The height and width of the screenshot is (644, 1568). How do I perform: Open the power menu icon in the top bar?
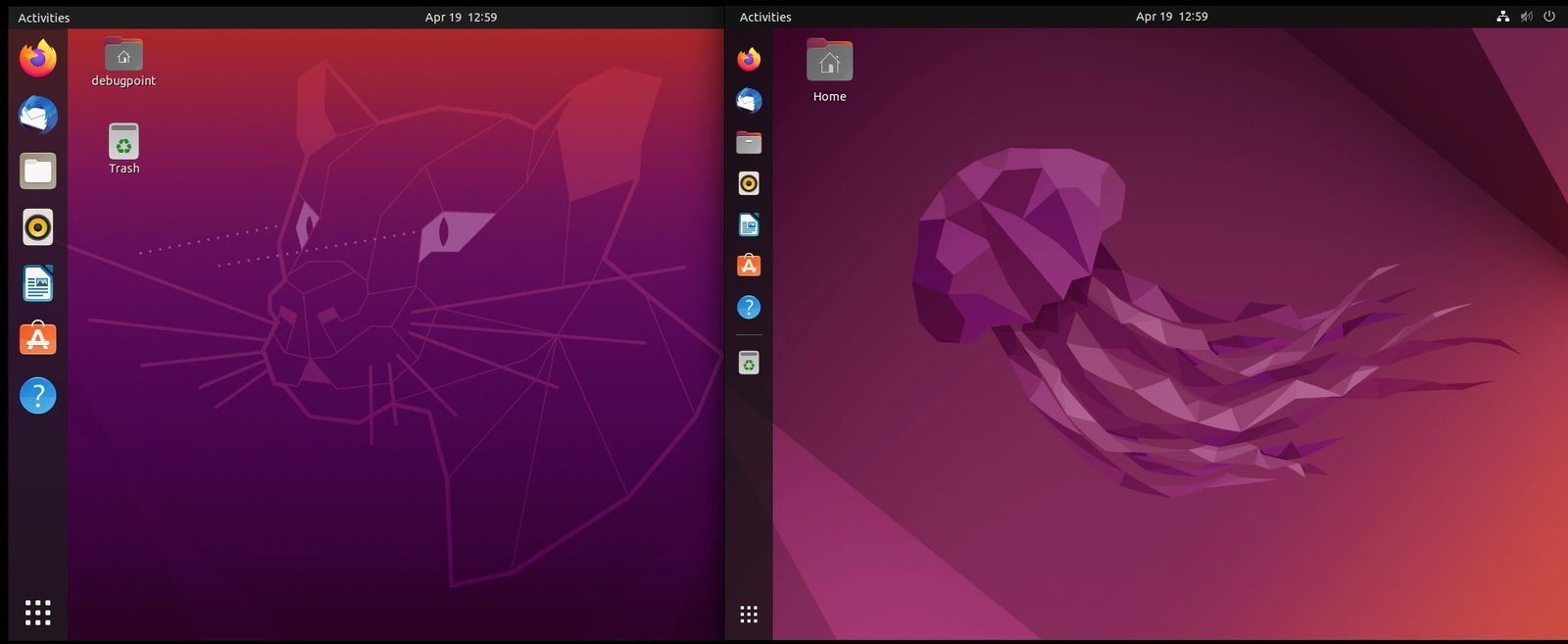click(1549, 17)
